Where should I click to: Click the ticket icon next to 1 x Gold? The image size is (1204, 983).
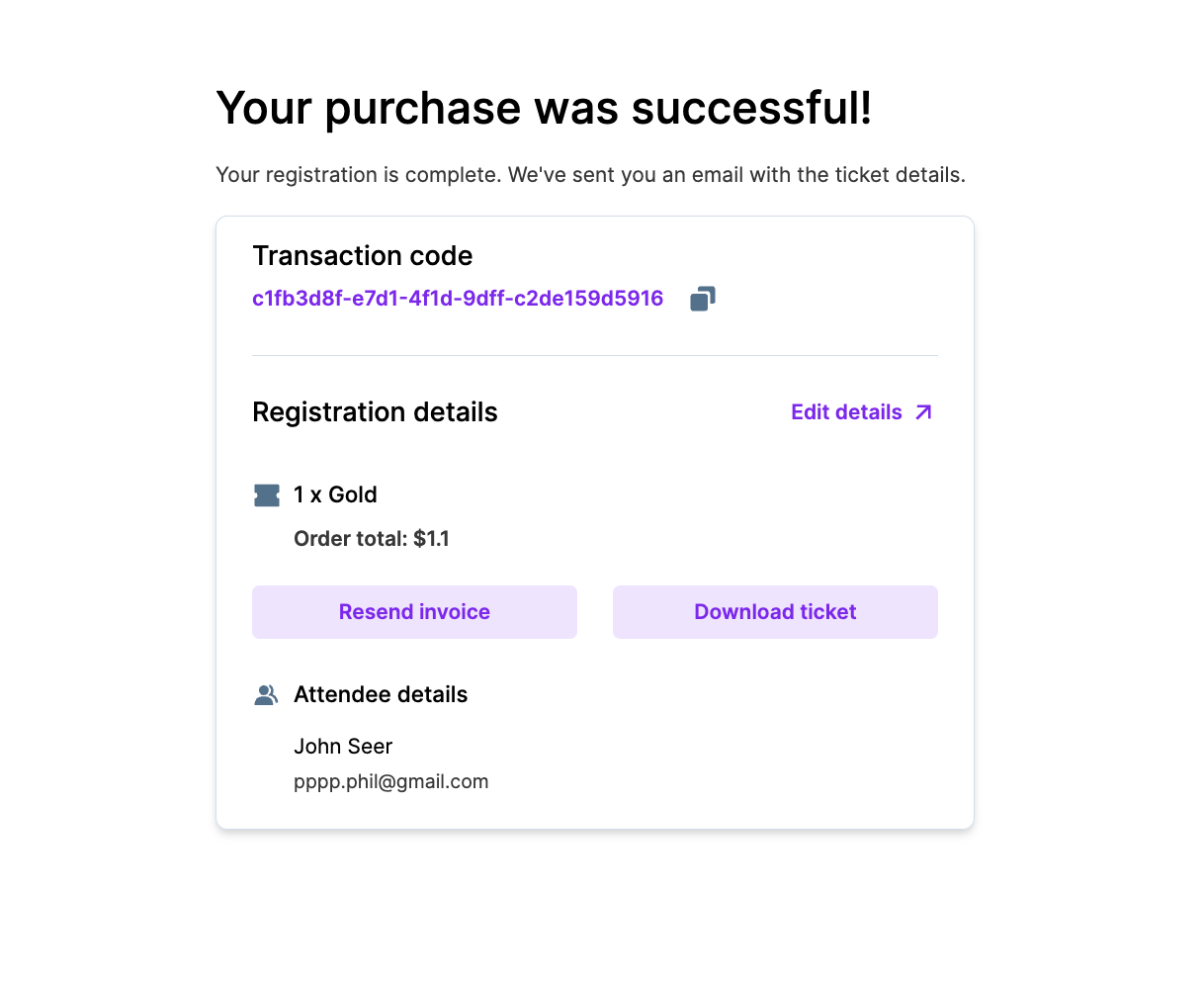pyautogui.click(x=267, y=495)
